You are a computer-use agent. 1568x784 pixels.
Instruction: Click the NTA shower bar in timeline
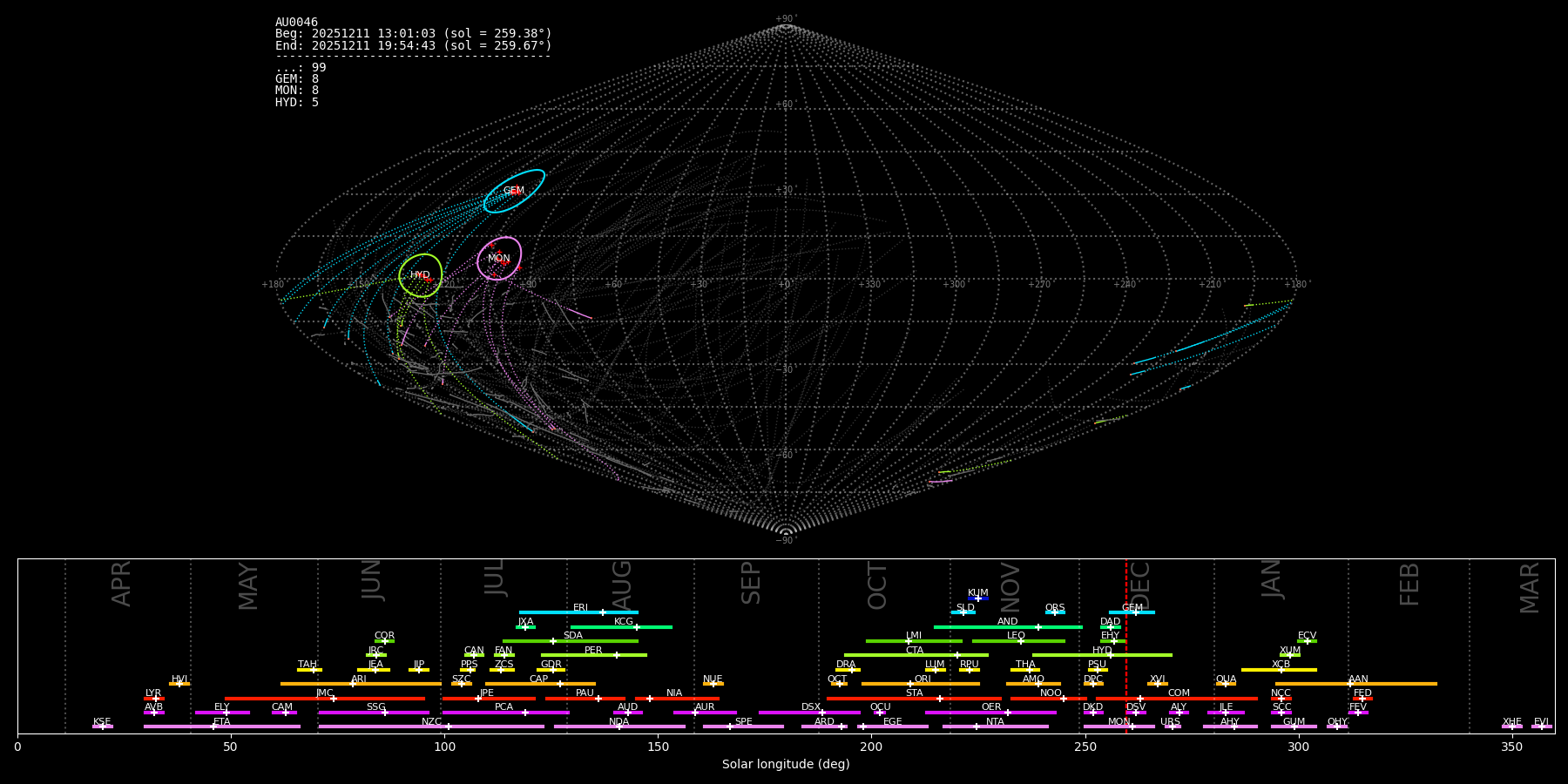(x=995, y=727)
